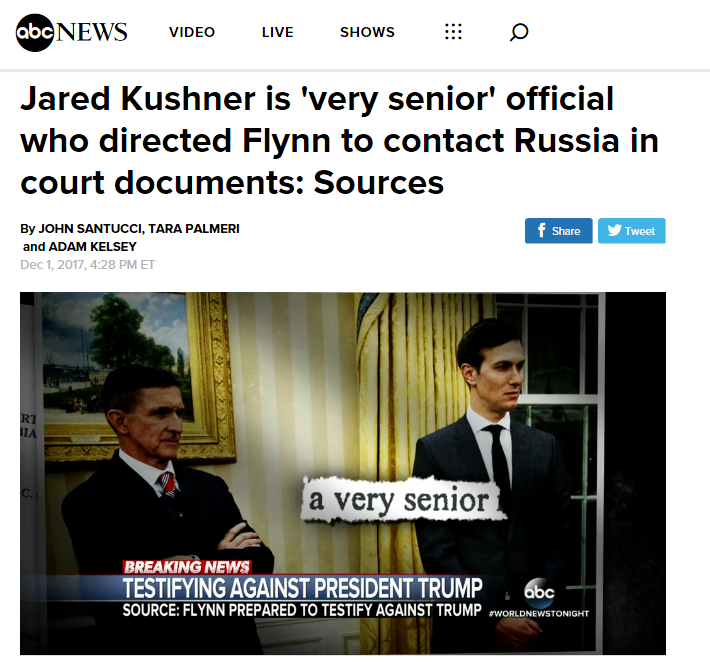Share article via Facebook Share button

click(x=558, y=231)
